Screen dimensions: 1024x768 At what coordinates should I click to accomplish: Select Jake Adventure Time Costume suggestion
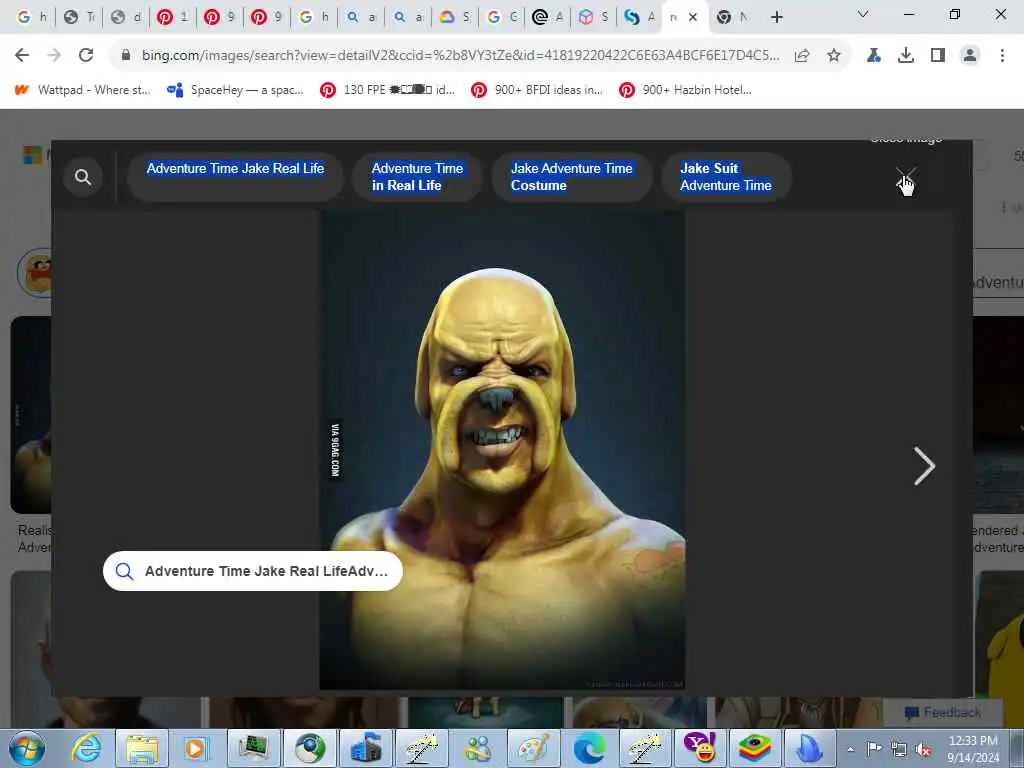point(571,177)
